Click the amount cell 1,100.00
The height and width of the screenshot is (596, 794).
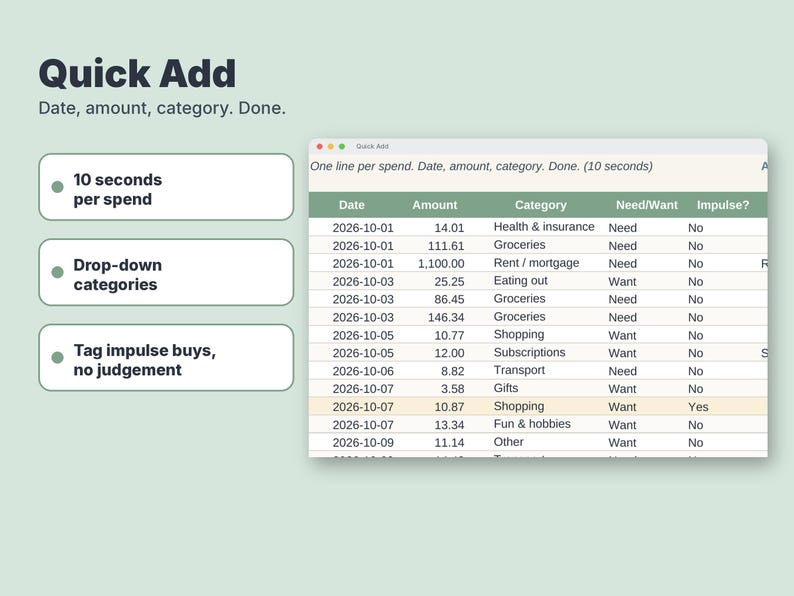pyautogui.click(x=441, y=264)
